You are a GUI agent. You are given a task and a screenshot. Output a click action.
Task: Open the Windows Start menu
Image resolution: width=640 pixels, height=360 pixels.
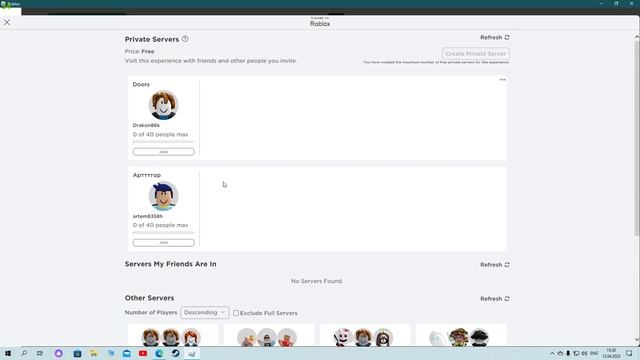tap(8, 353)
